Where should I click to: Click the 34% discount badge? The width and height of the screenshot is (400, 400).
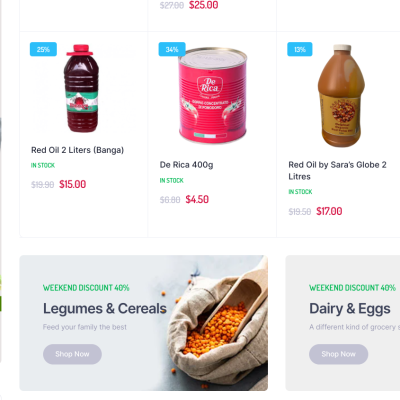172,49
